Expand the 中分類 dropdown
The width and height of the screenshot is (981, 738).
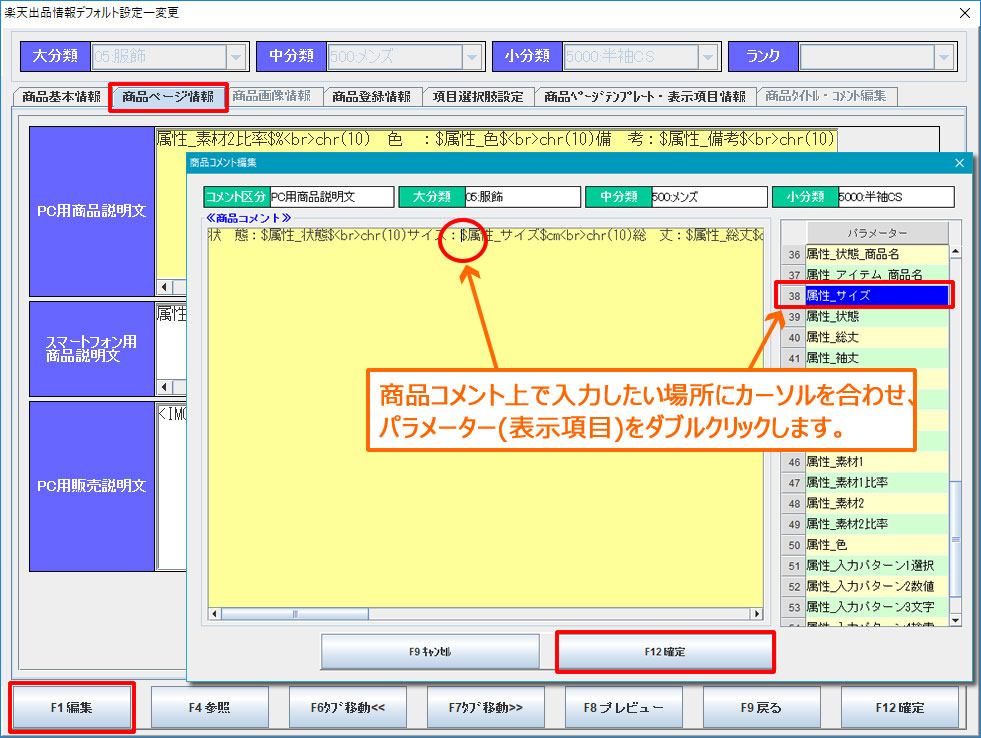click(x=471, y=57)
